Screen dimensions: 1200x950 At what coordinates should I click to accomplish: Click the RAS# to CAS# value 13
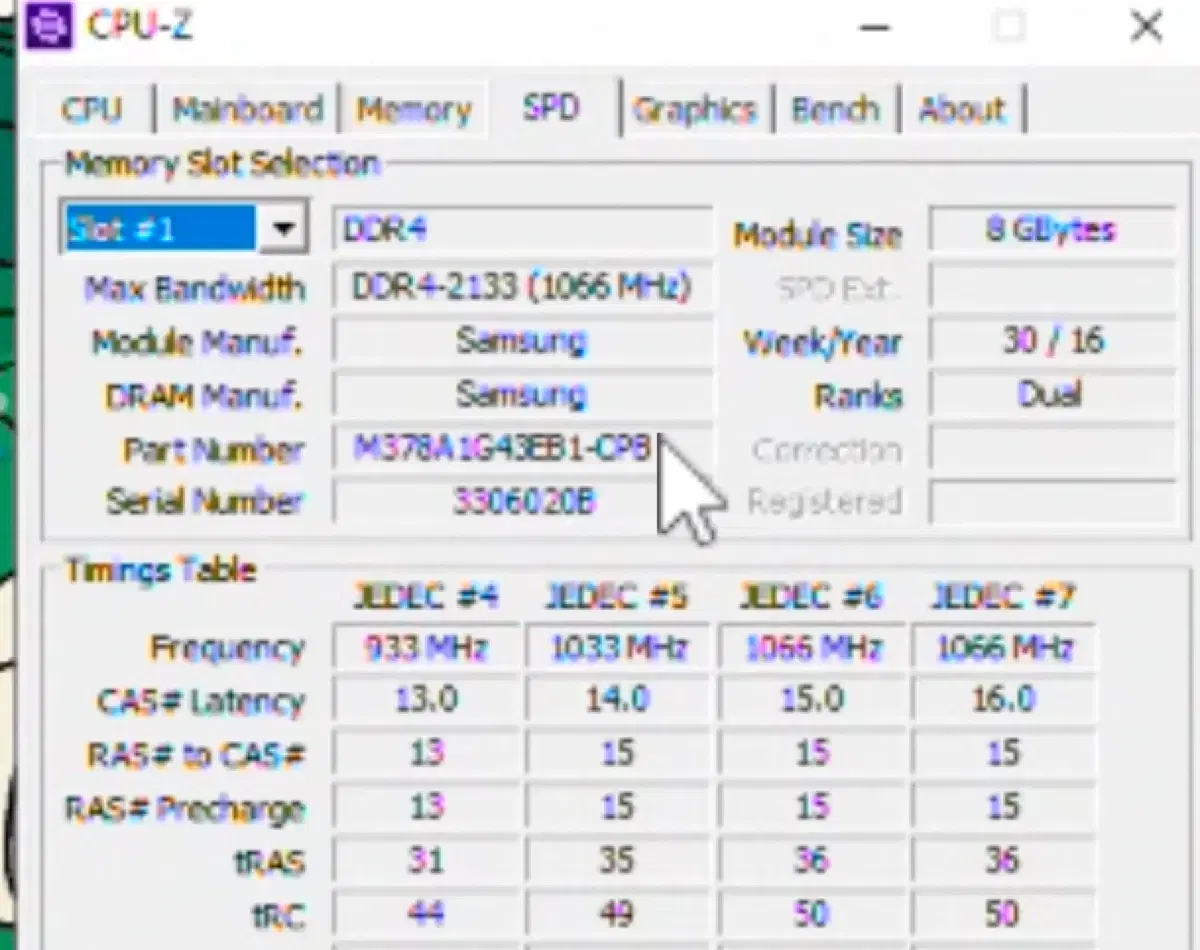[426, 753]
